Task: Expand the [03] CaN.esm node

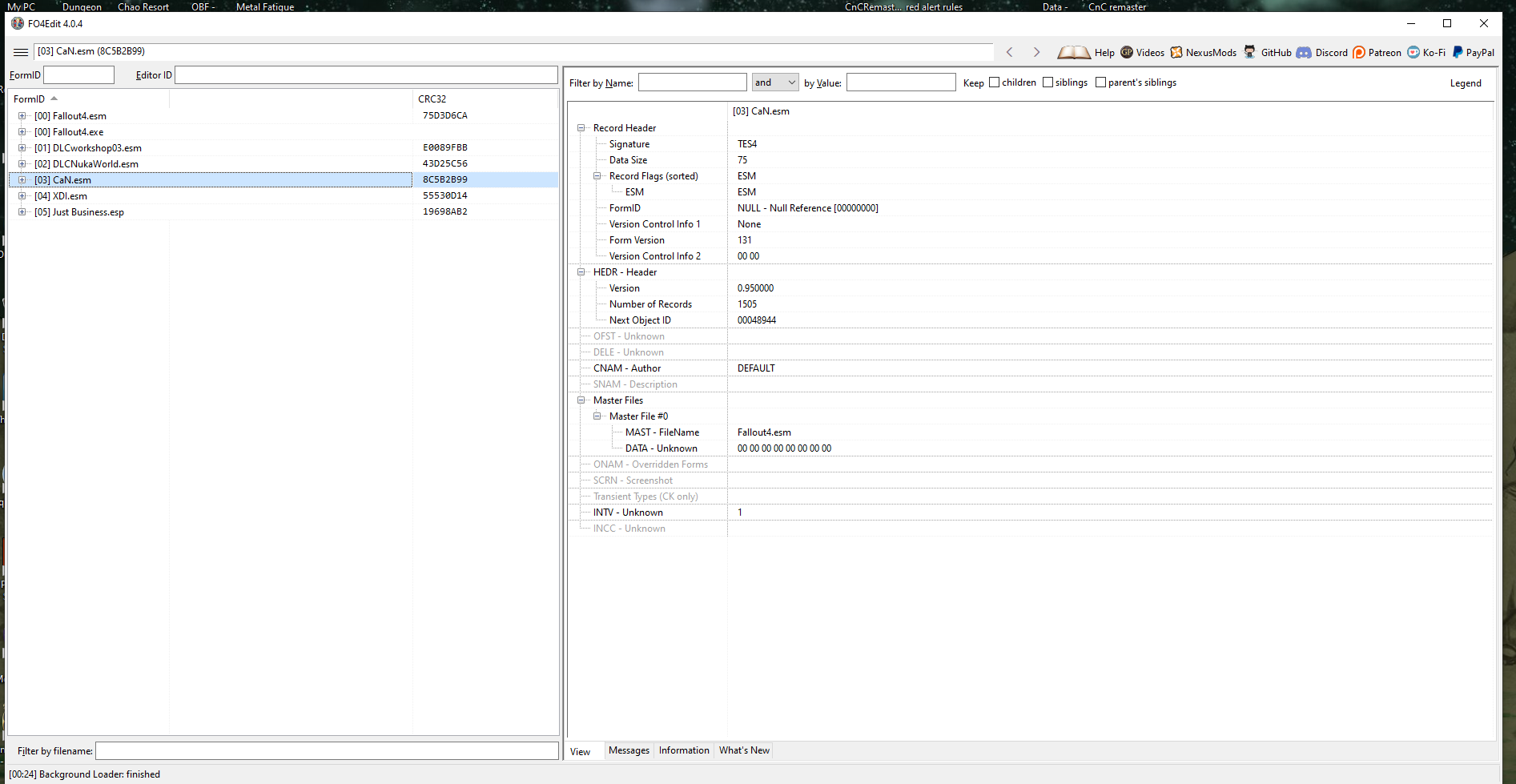Action: coord(22,180)
